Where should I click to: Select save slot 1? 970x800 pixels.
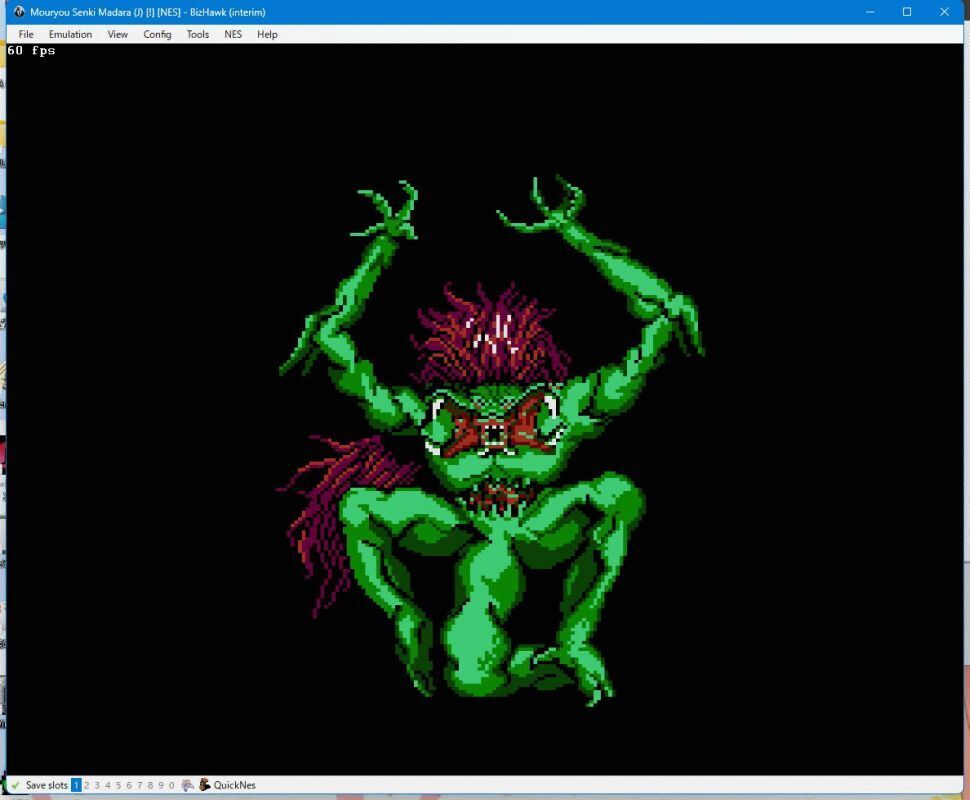(x=76, y=785)
